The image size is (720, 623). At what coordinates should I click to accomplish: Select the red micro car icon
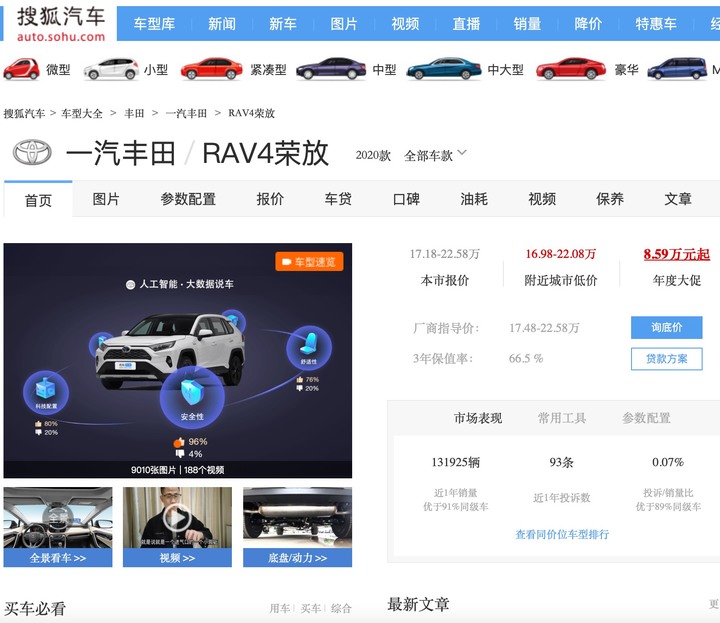coord(21,69)
